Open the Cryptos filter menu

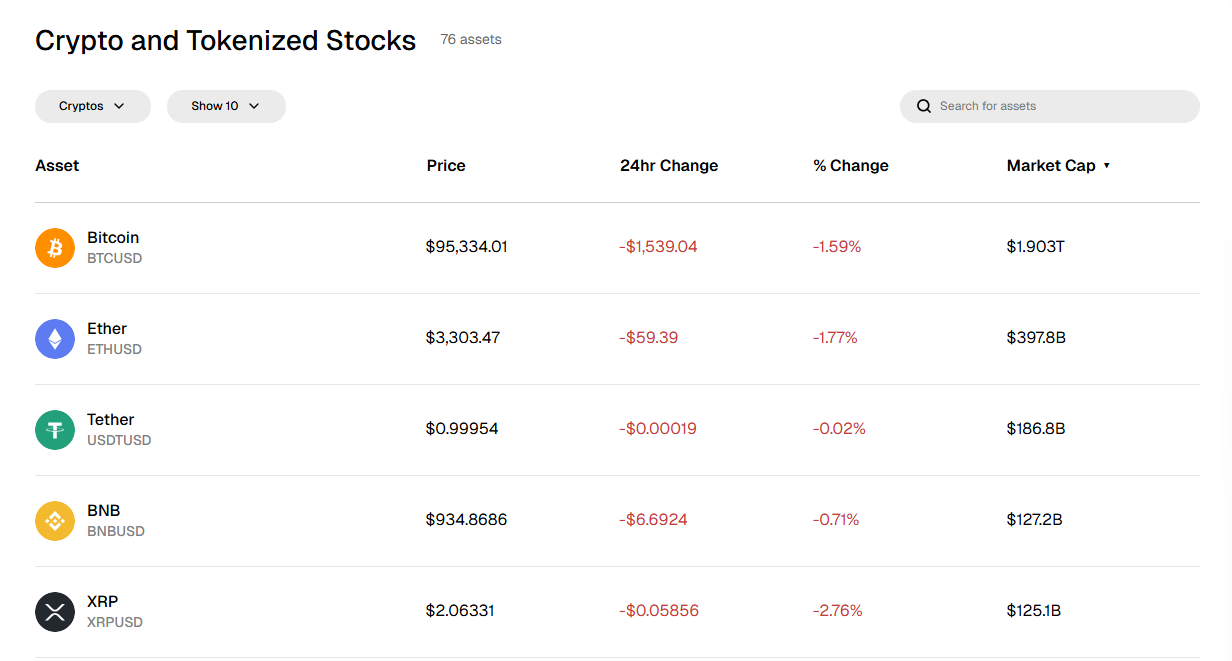point(92,106)
